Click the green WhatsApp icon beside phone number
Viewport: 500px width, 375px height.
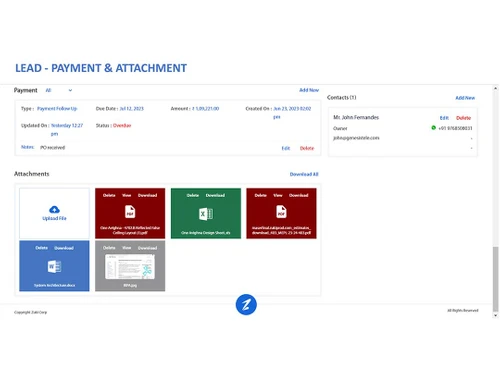click(x=433, y=128)
